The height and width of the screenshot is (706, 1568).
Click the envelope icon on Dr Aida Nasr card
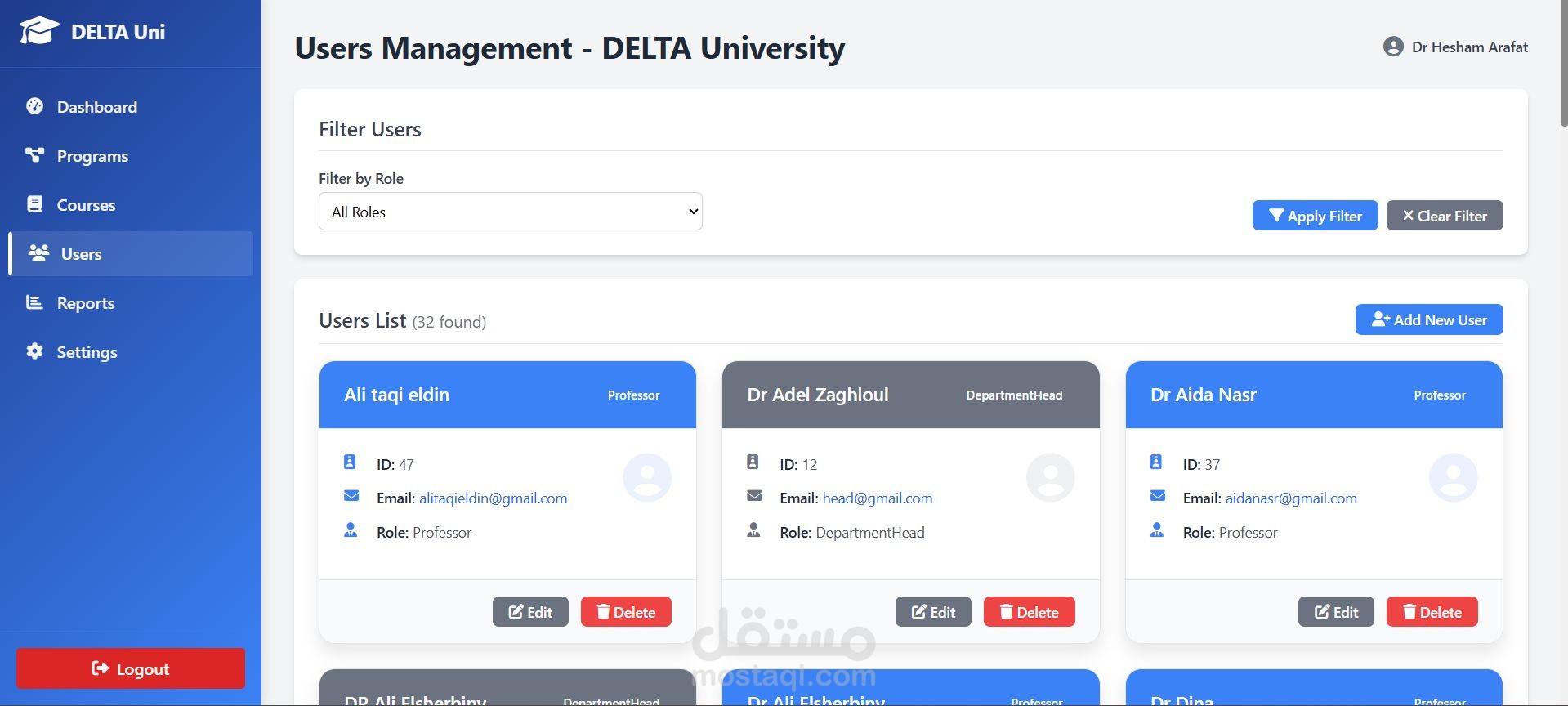[x=1158, y=496]
